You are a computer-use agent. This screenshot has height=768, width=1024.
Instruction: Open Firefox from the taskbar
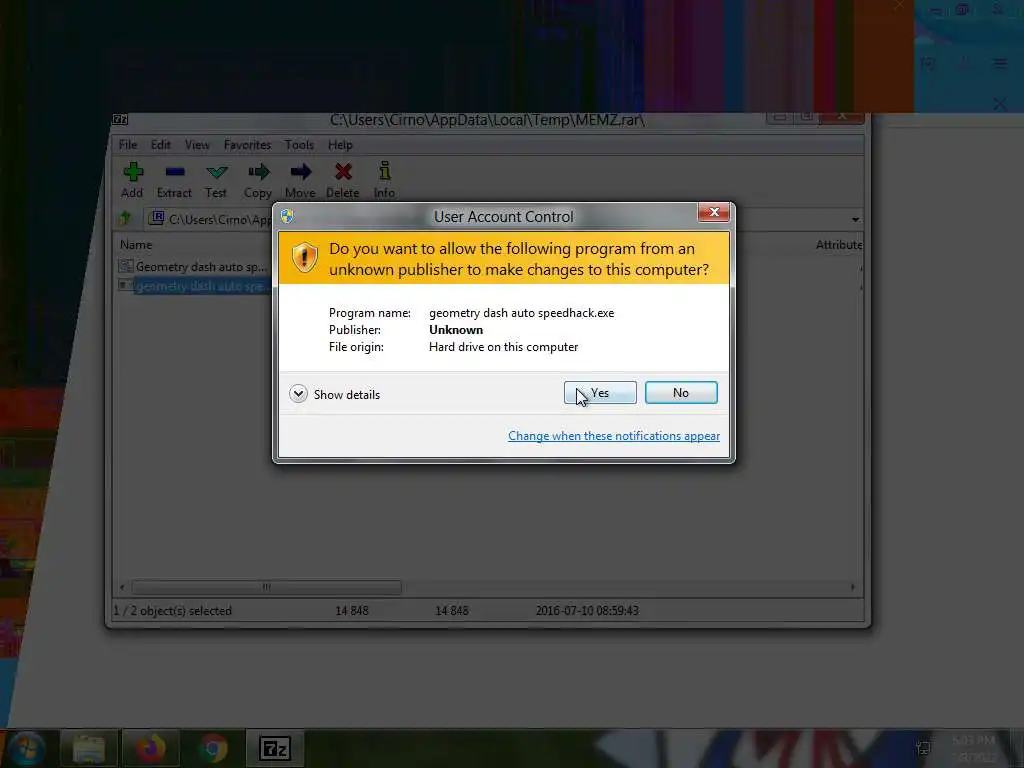click(151, 748)
